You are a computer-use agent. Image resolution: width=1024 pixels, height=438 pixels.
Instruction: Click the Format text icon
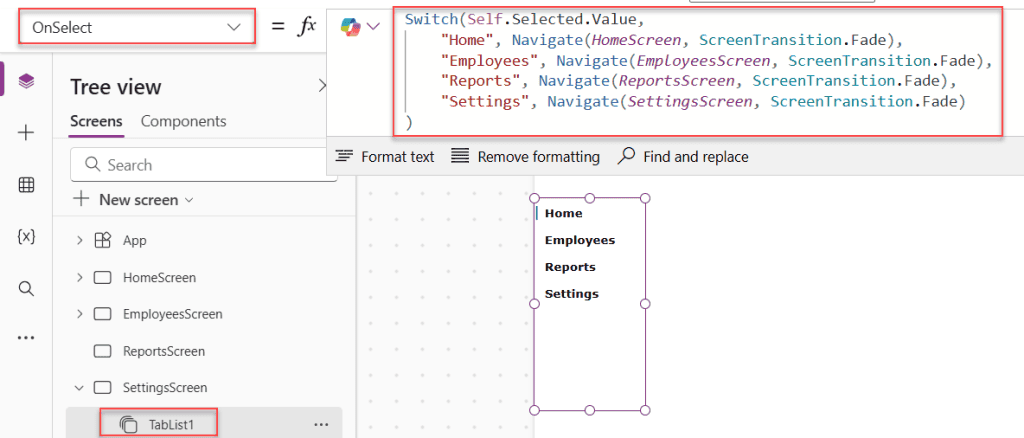pos(344,156)
